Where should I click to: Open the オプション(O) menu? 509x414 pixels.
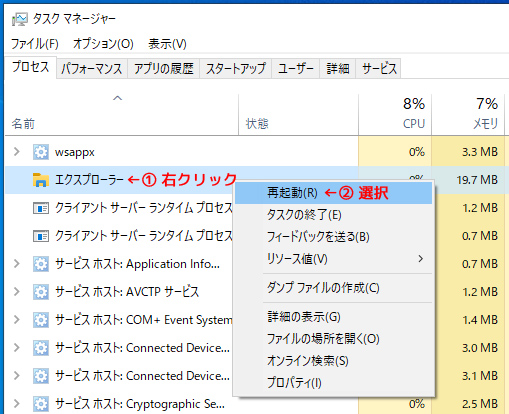(x=103, y=44)
